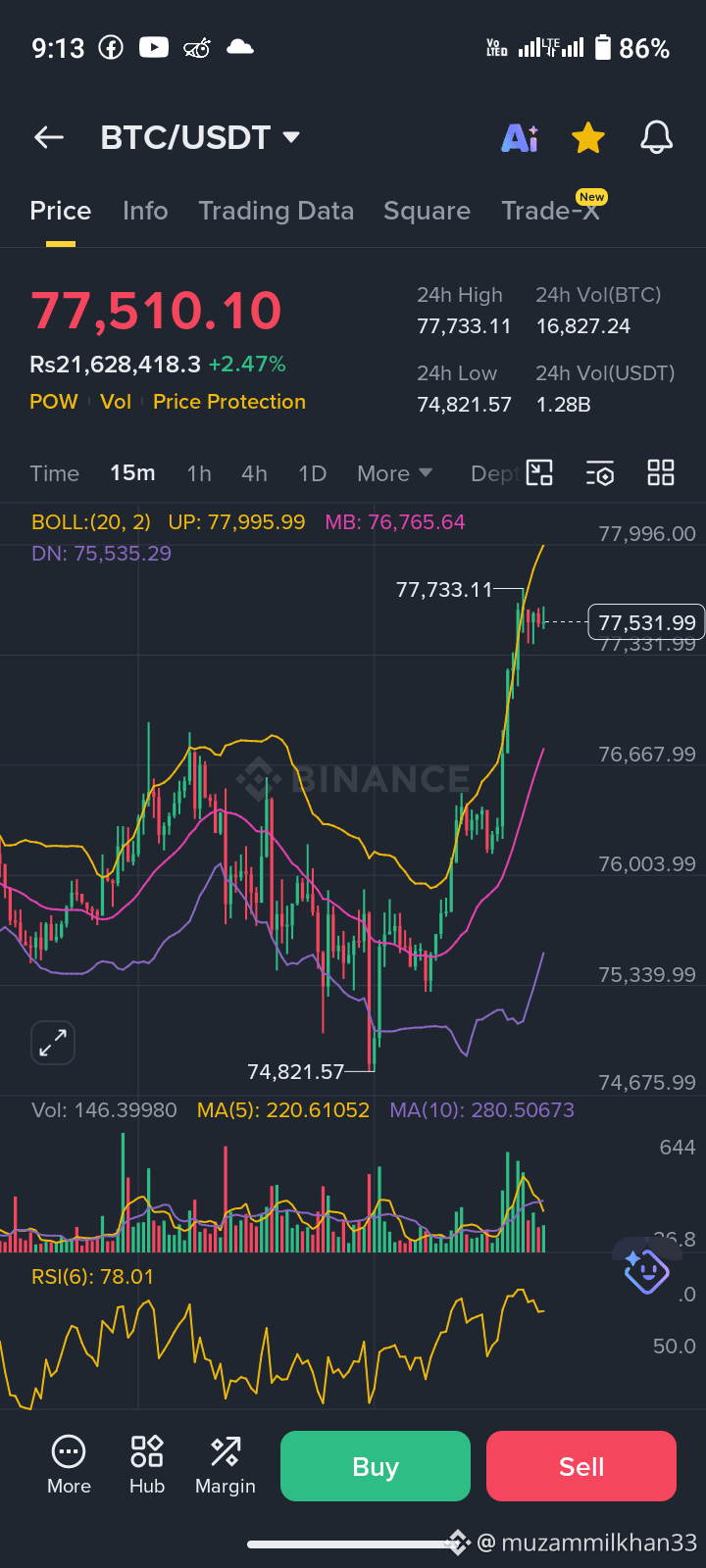Tap the DN: 75,535.29 Bollinger value

pos(101,554)
